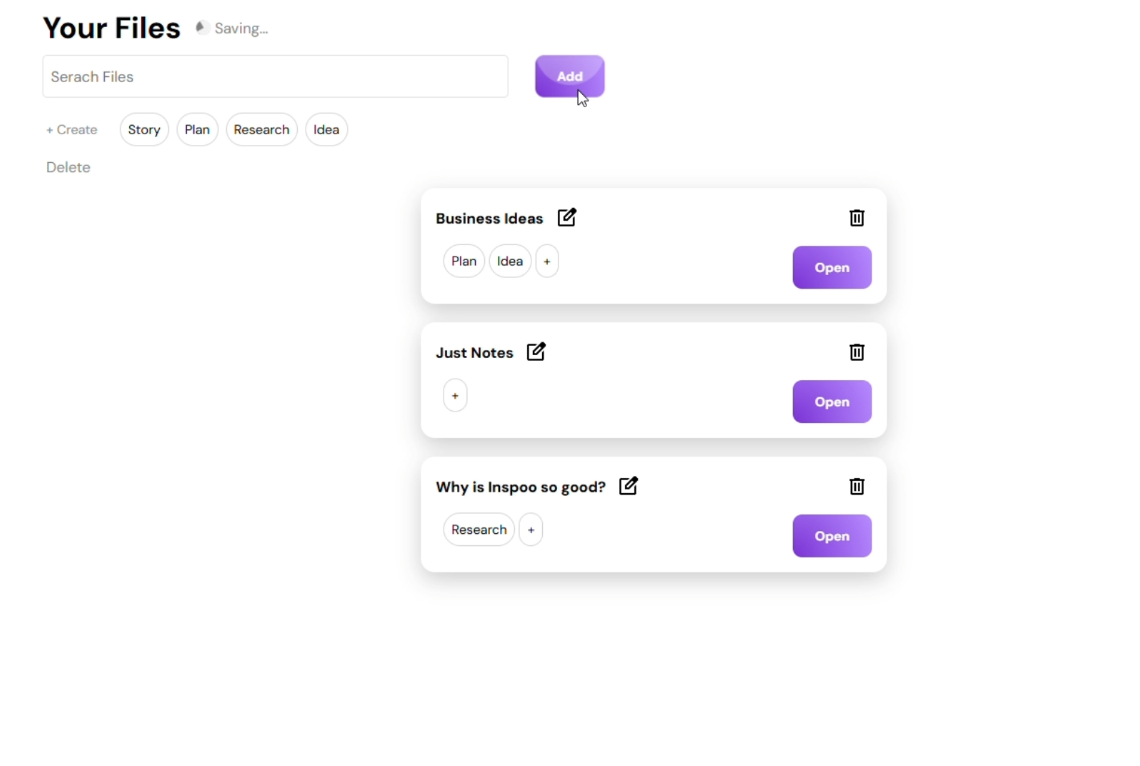Edit the 'Why is Inspoo so good?' title

(x=628, y=485)
